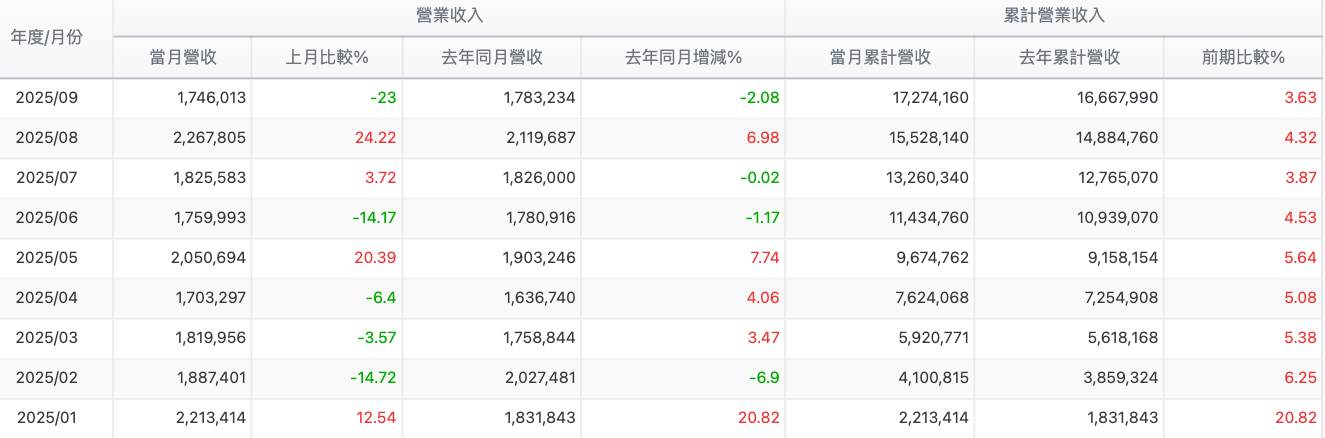Click the 營業收入 group header
Image resolution: width=1325 pixels, height=438 pixels.
(449, 16)
